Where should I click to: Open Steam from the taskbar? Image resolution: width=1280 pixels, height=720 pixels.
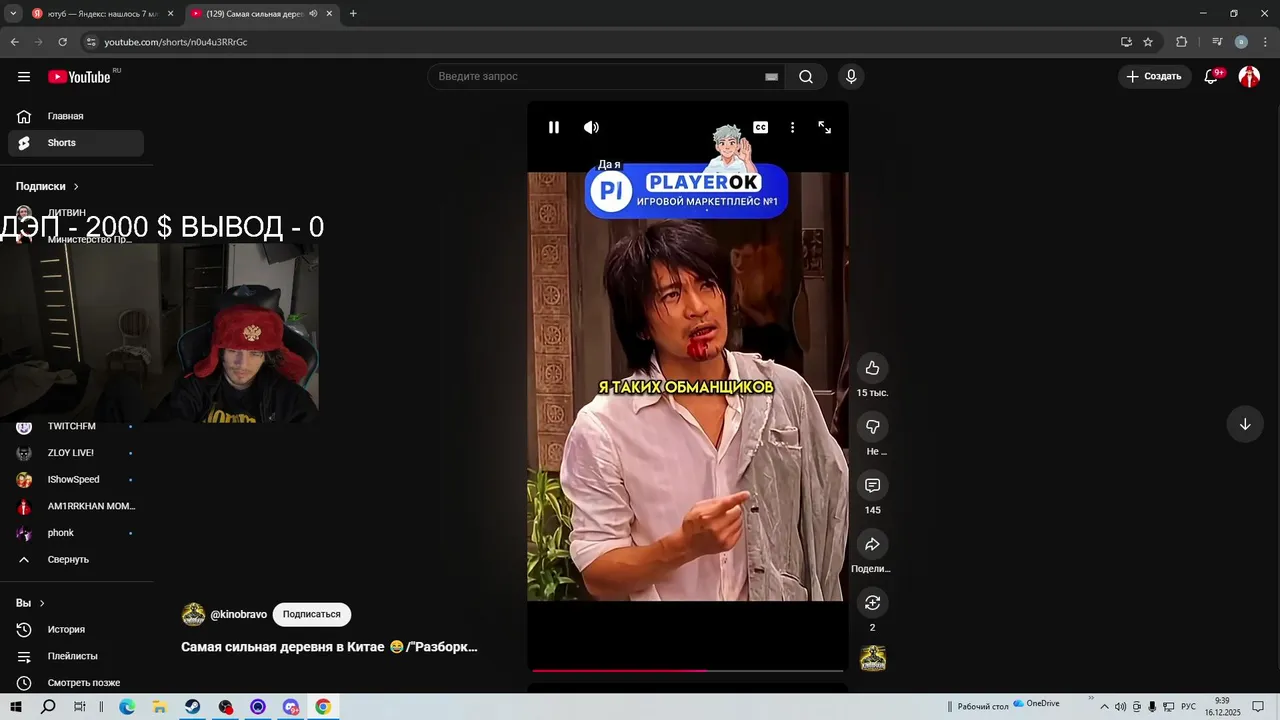click(192, 707)
